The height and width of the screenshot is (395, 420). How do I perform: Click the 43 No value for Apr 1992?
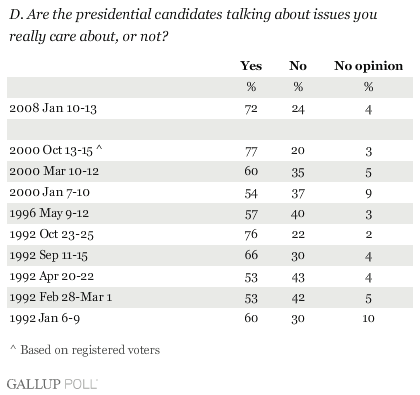(x=298, y=277)
